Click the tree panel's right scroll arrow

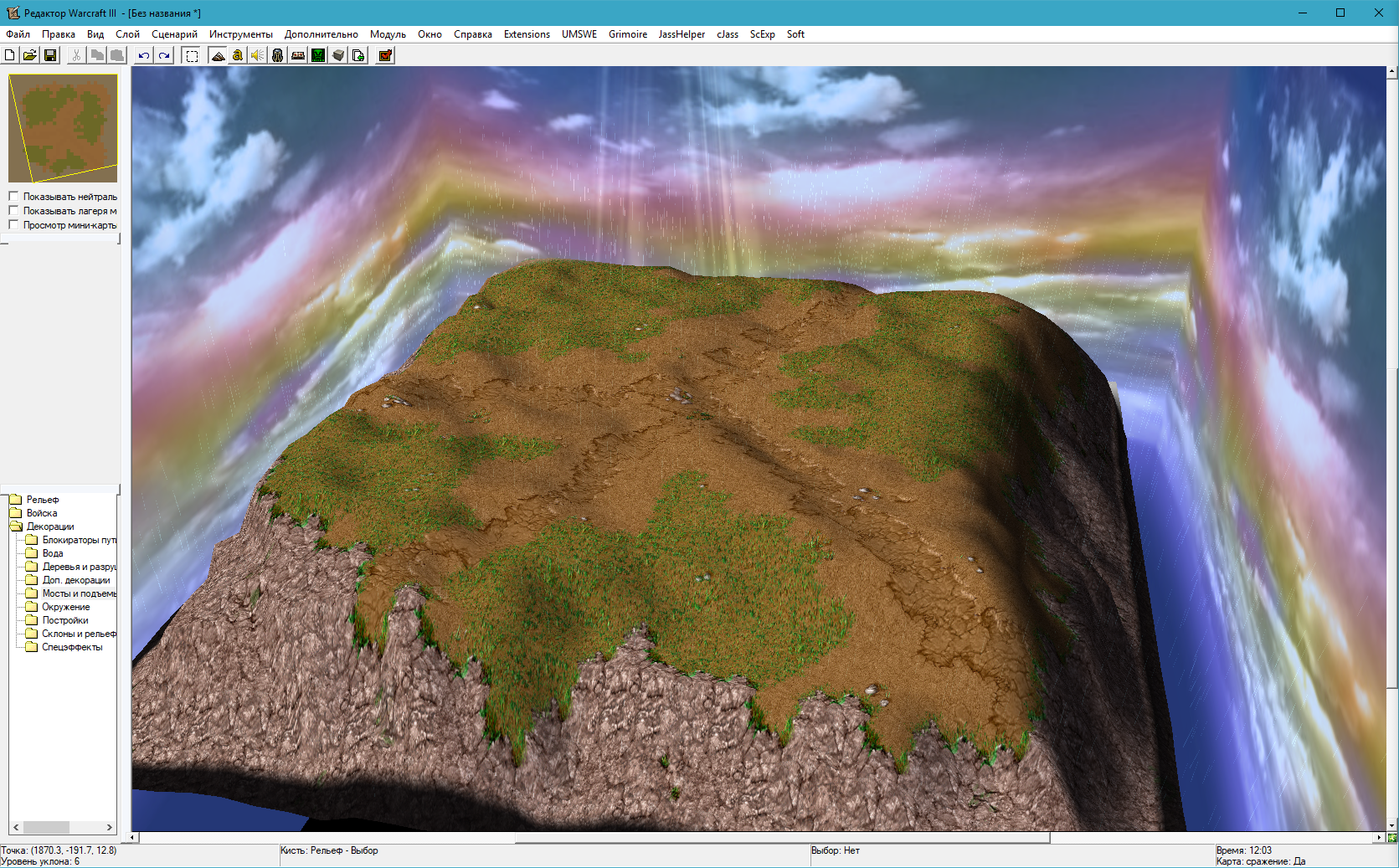110,827
